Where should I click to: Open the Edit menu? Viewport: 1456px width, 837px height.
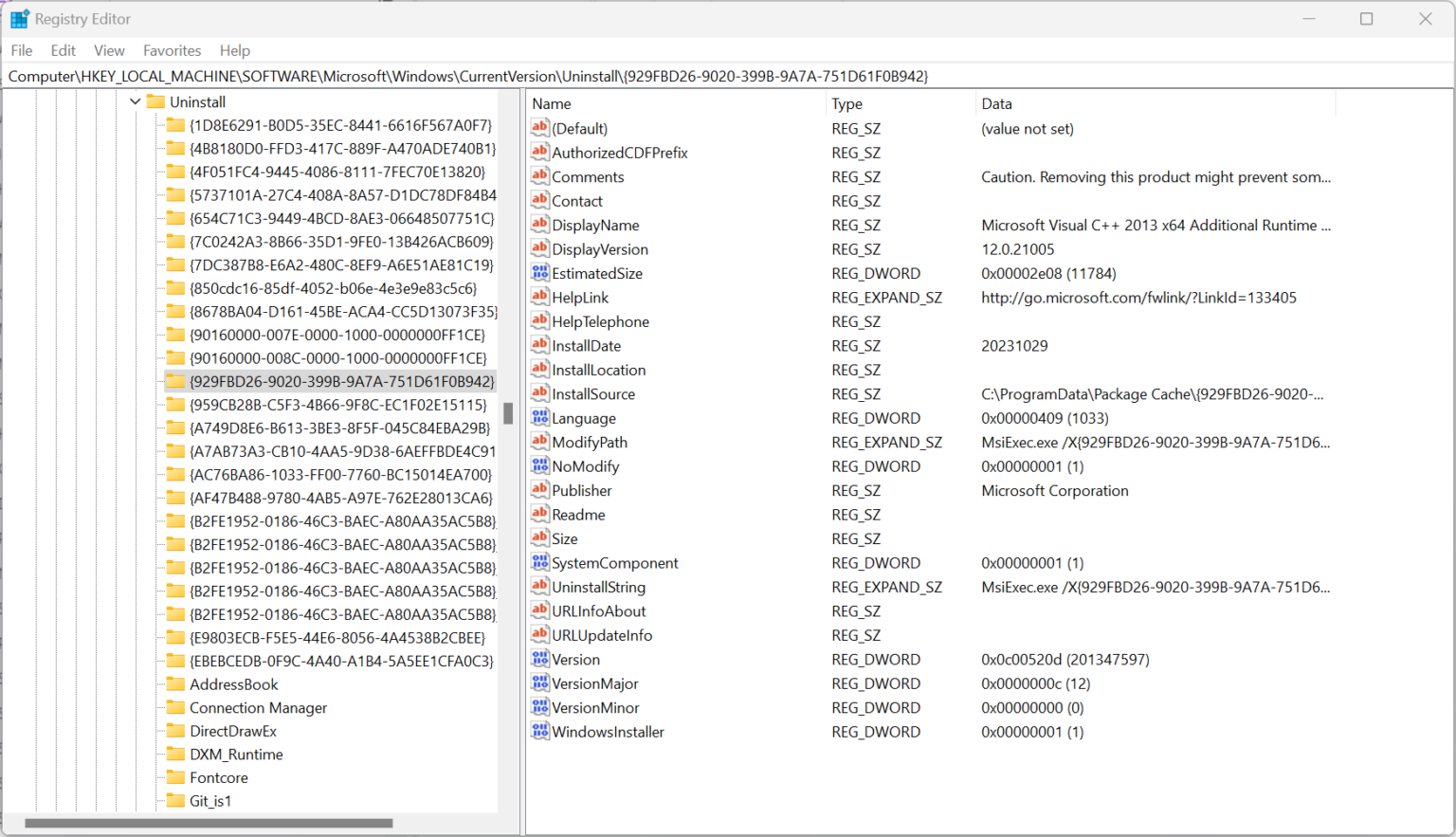coord(64,50)
